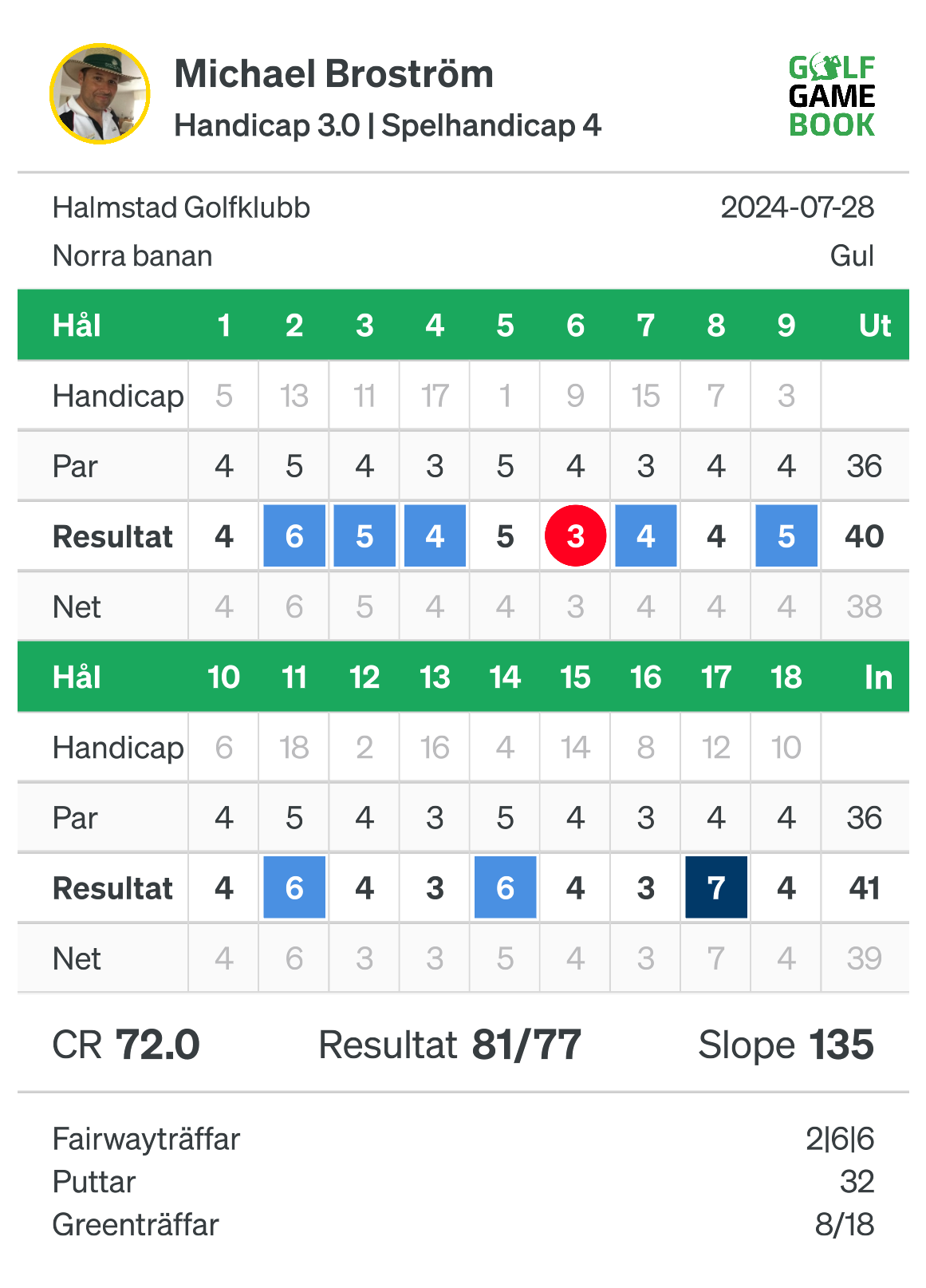This screenshot has width=926, height=1288.
Task: Select the CR 72.0 rating
Action: coord(126,1045)
